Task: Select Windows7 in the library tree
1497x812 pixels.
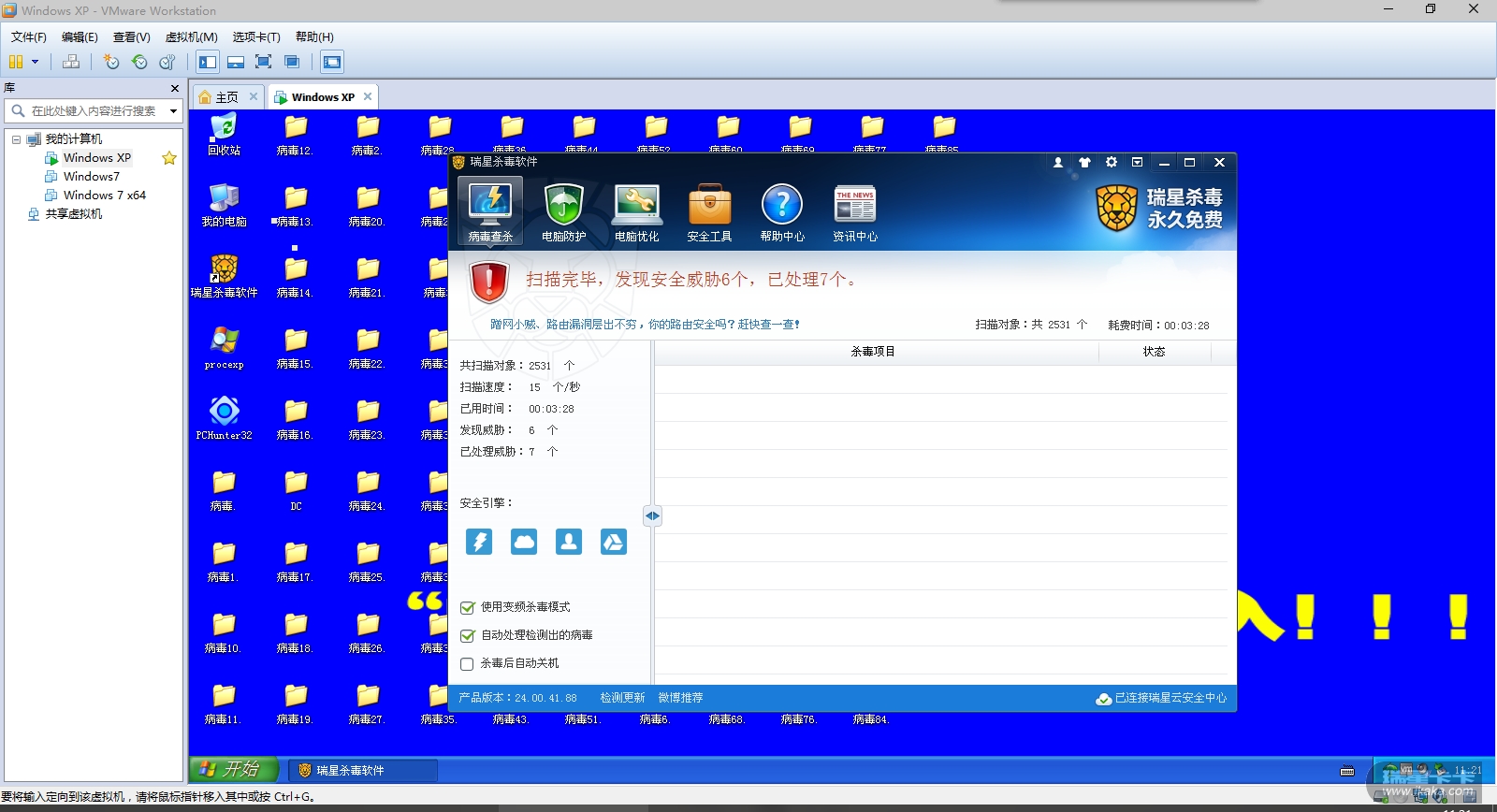Action: click(x=92, y=177)
